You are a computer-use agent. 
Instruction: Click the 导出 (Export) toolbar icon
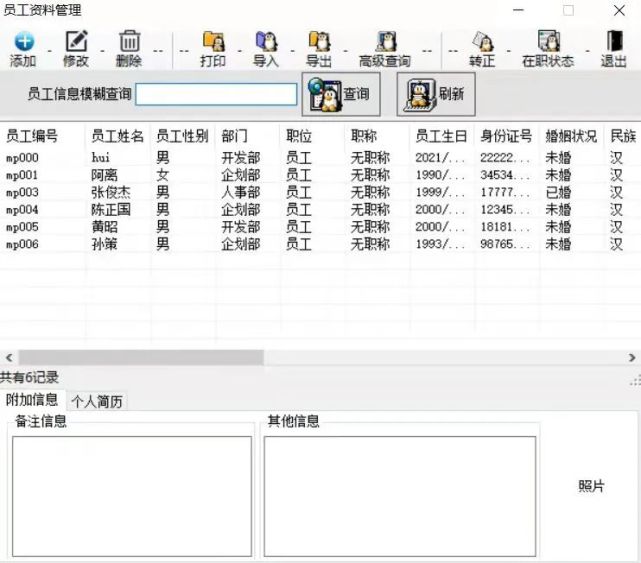pos(319,41)
